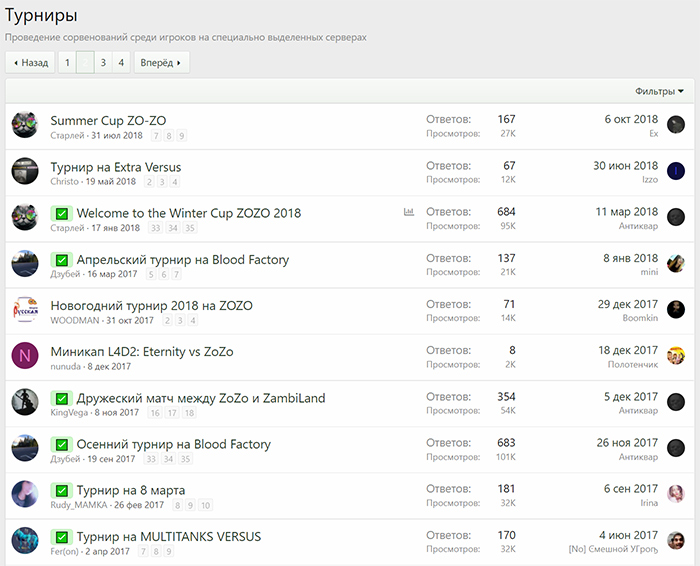Click nunuda's purple N avatar
This screenshot has width=700, height=566.
pos(25,356)
